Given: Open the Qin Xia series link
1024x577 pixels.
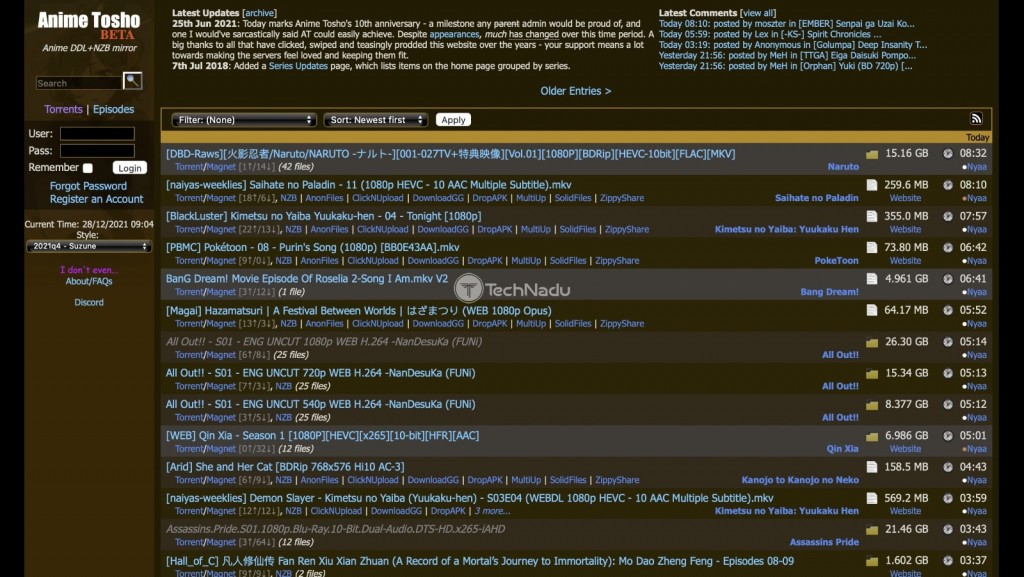Looking at the screenshot, I should tap(842, 448).
